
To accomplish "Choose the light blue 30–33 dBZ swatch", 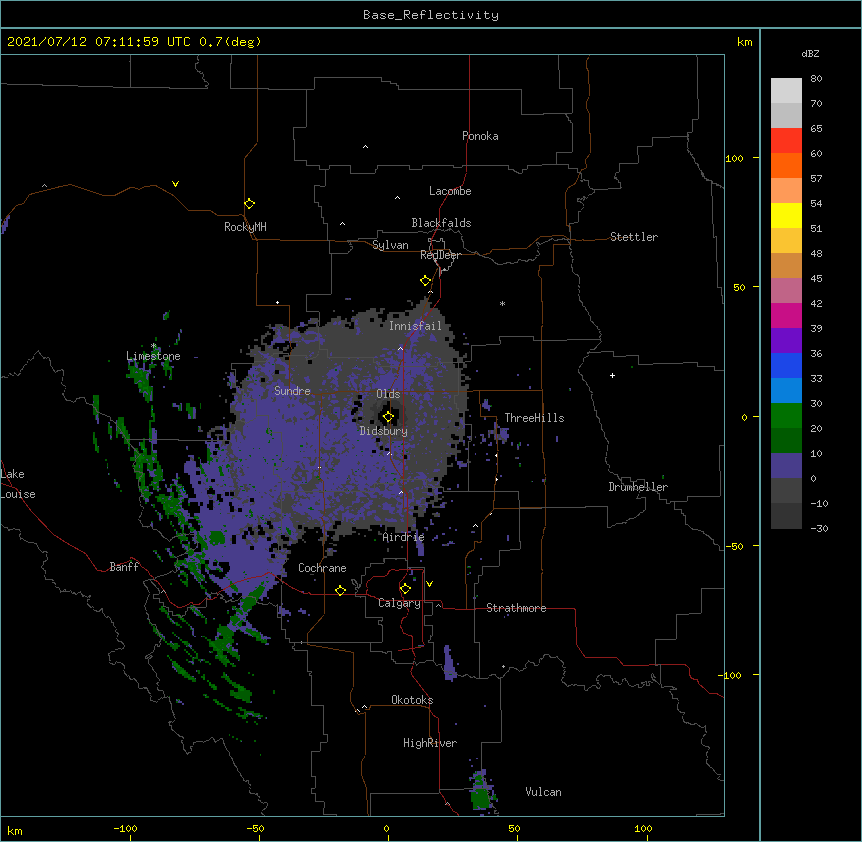I will pos(786,391).
